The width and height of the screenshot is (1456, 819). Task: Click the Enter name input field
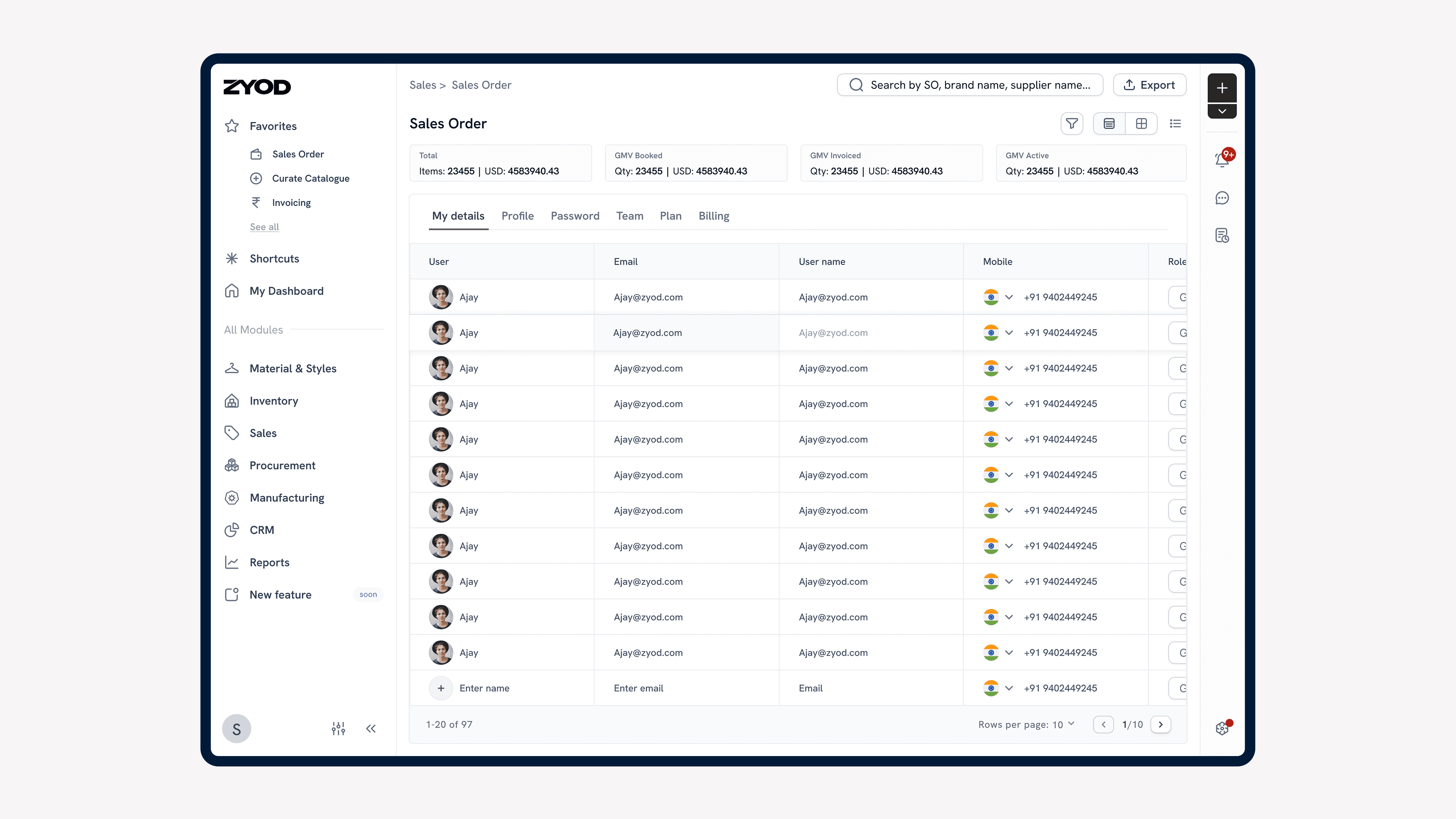(485, 688)
